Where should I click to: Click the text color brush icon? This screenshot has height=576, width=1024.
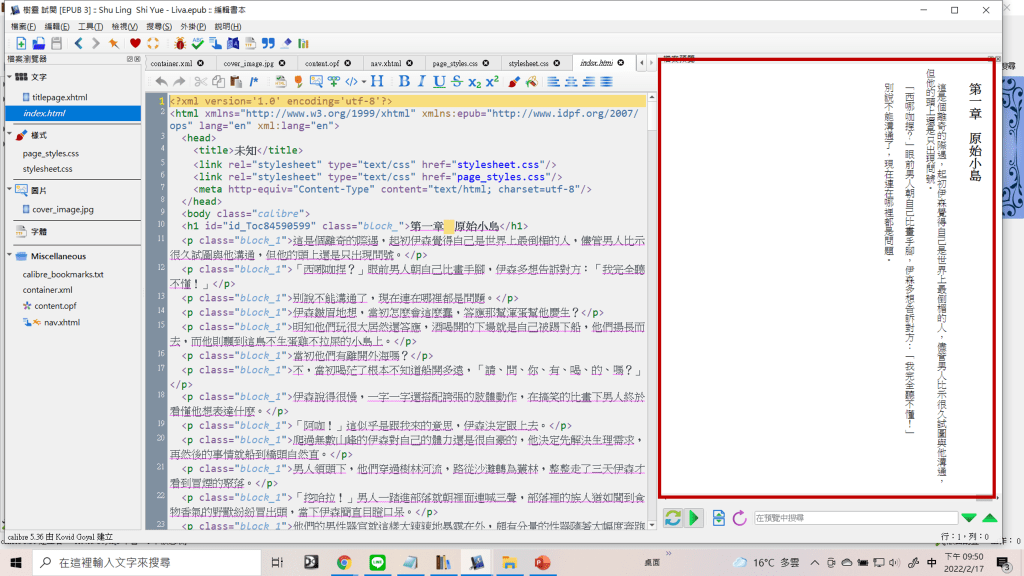point(513,81)
